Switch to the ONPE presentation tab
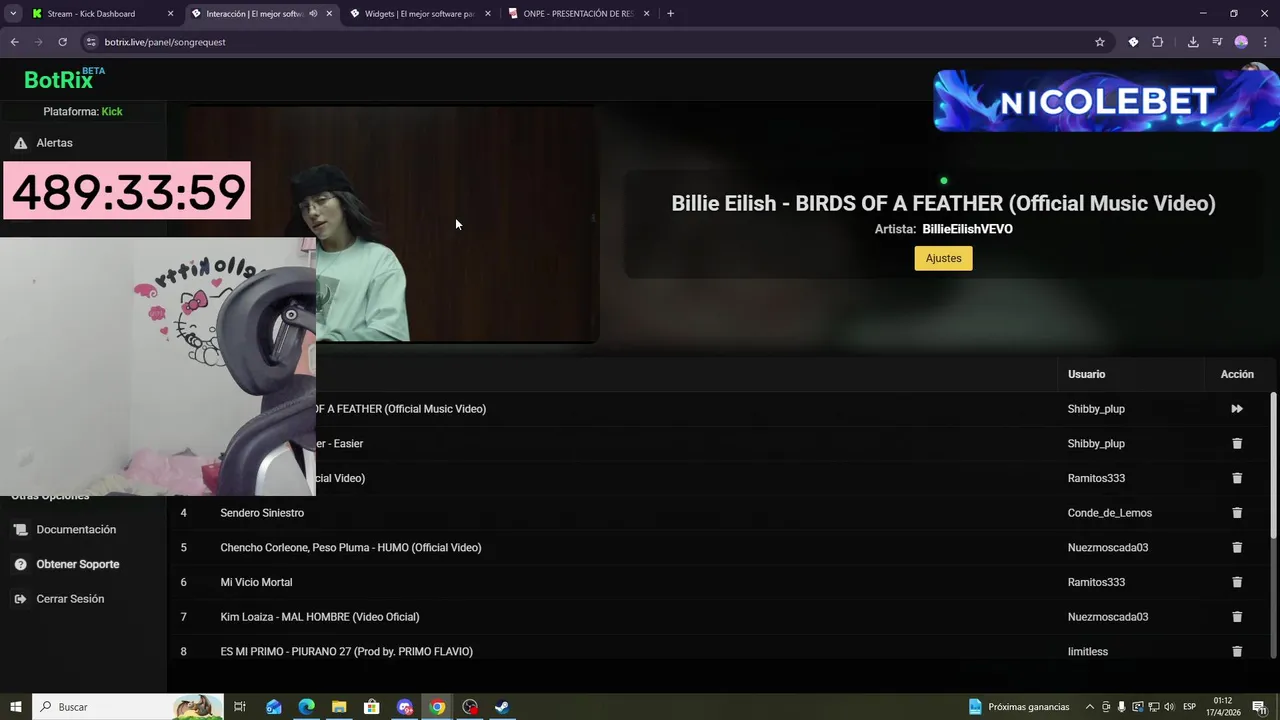Image resolution: width=1280 pixels, height=720 pixels. click(578, 14)
